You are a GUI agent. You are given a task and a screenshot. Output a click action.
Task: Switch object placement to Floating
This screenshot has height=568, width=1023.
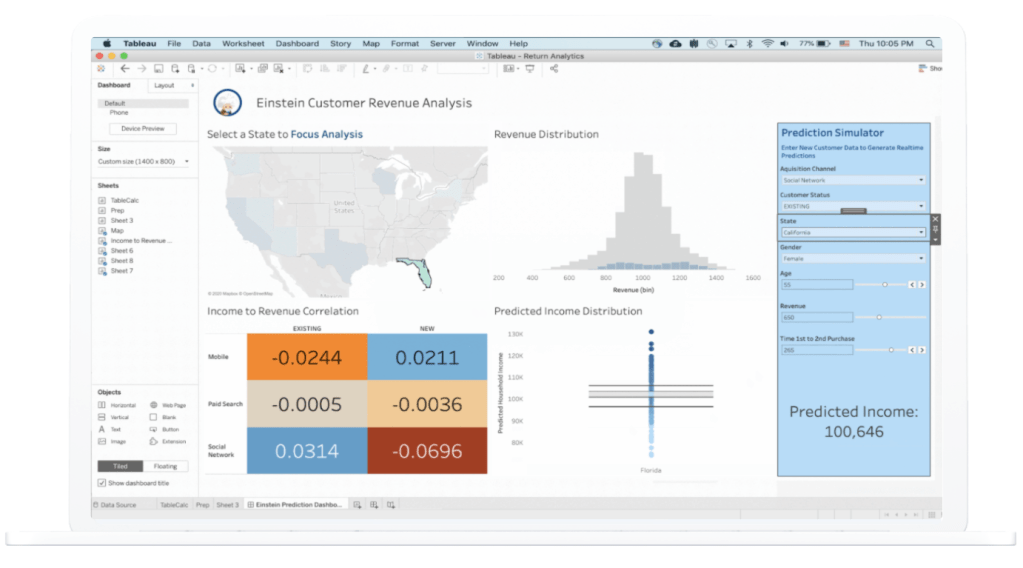166,466
